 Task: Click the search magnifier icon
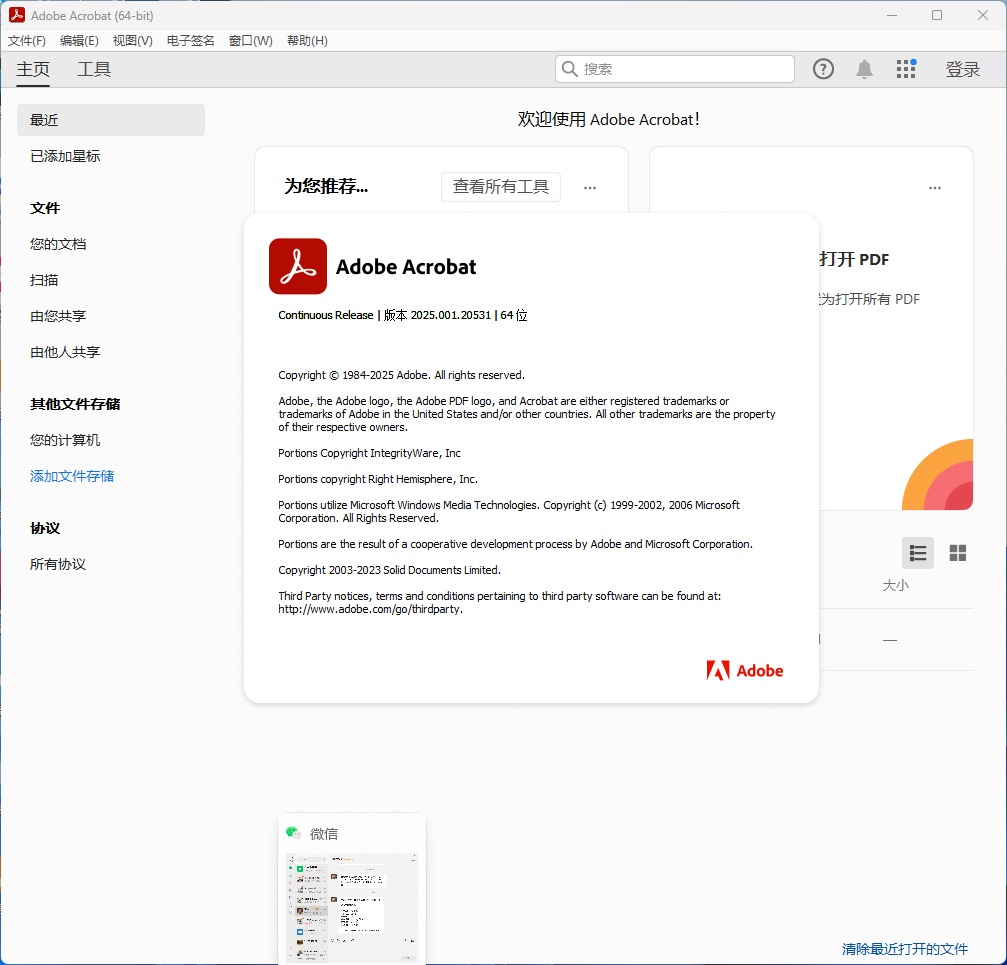pyautogui.click(x=569, y=69)
